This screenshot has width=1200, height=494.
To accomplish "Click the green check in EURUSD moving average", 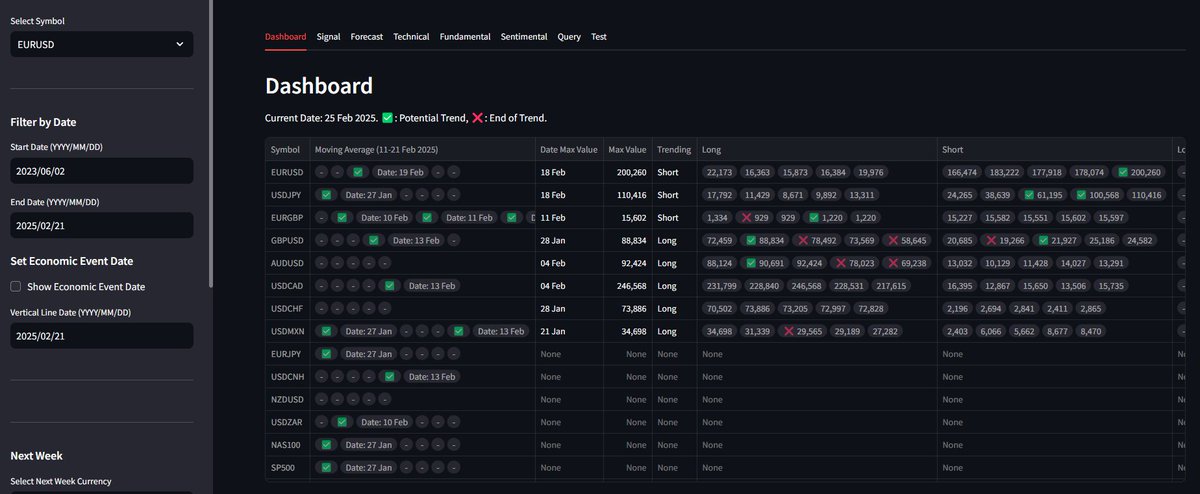I will (x=357, y=172).
